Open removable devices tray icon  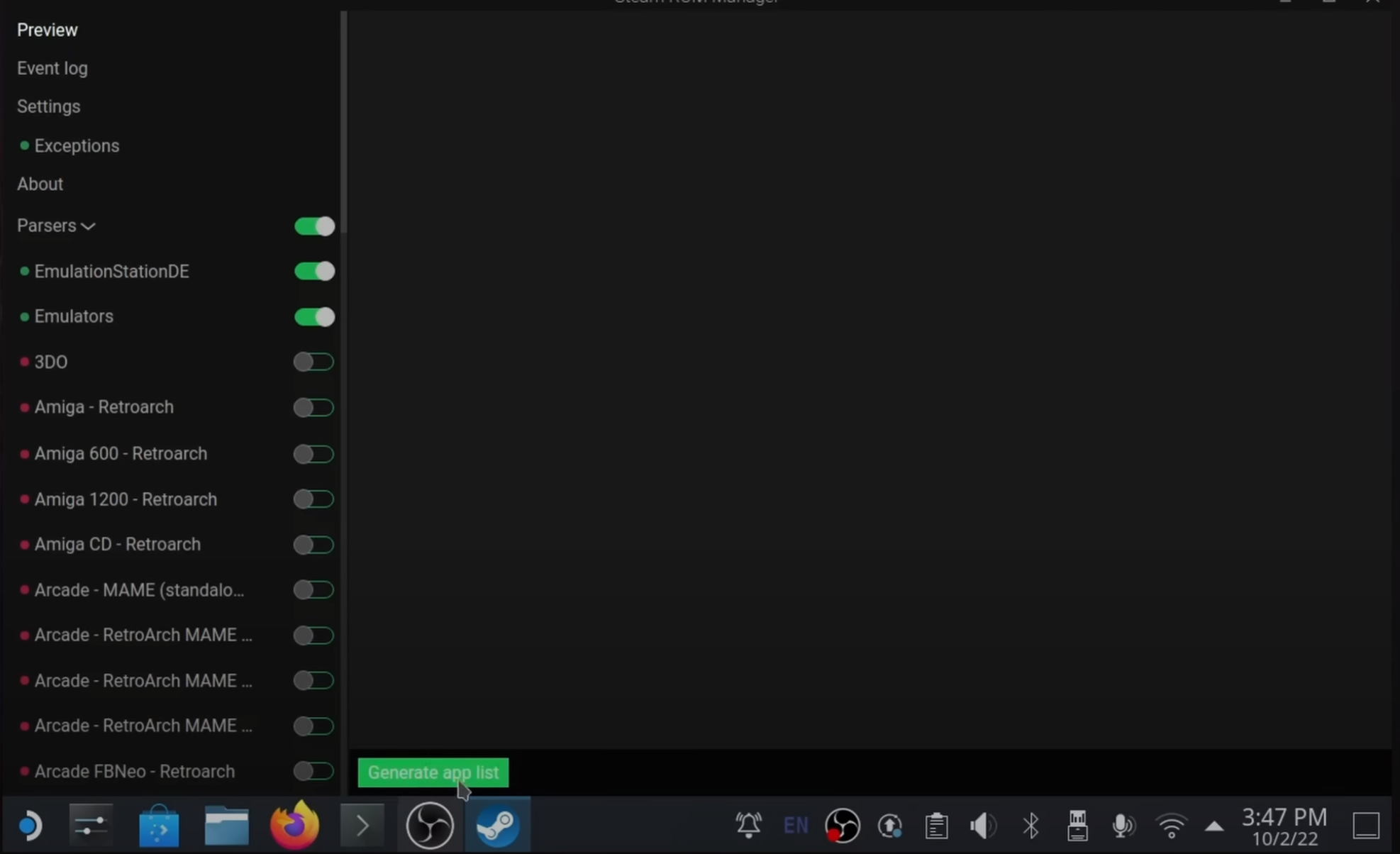[x=1077, y=825]
